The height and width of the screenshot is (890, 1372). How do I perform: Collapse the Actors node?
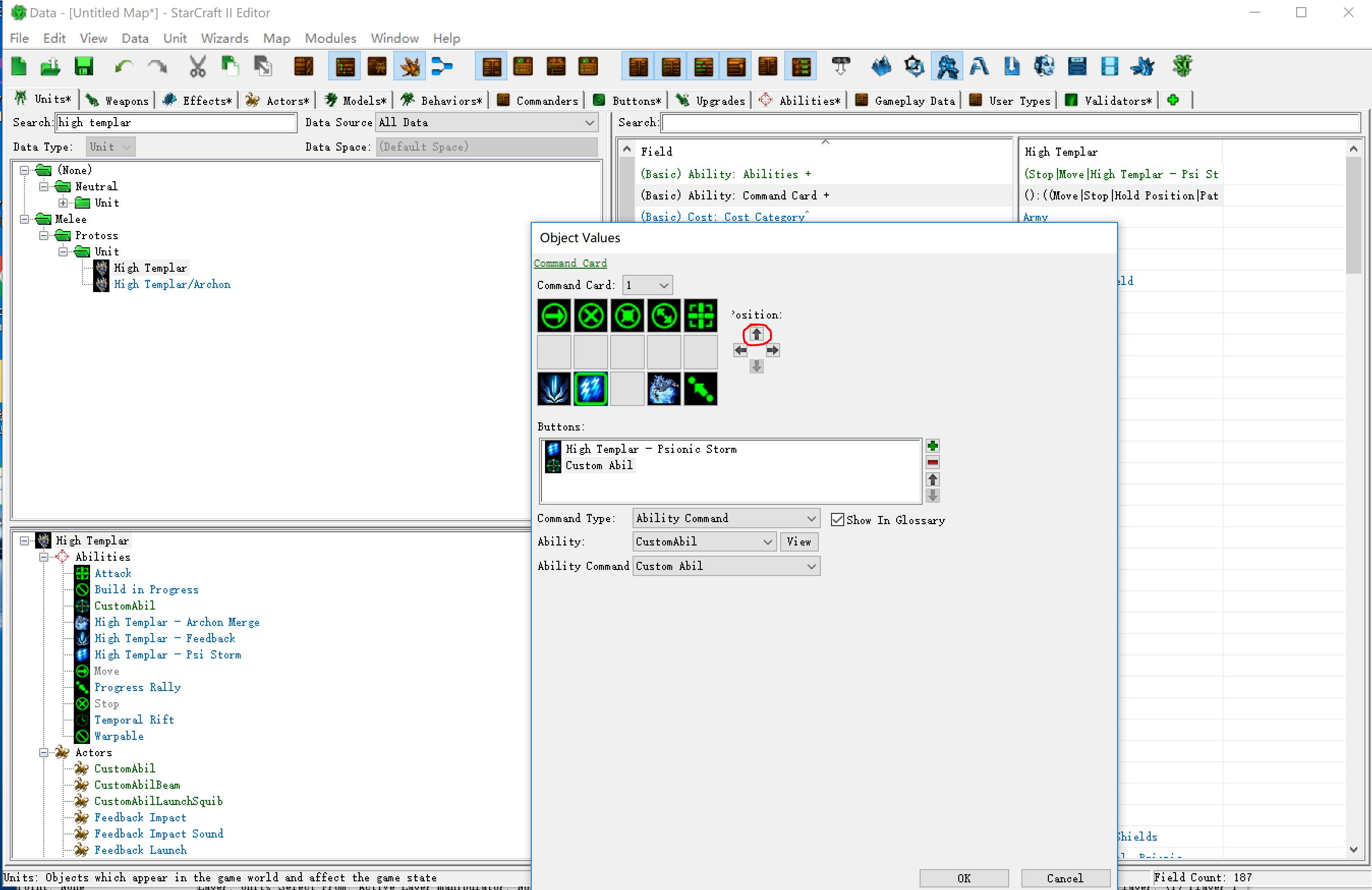[x=44, y=752]
